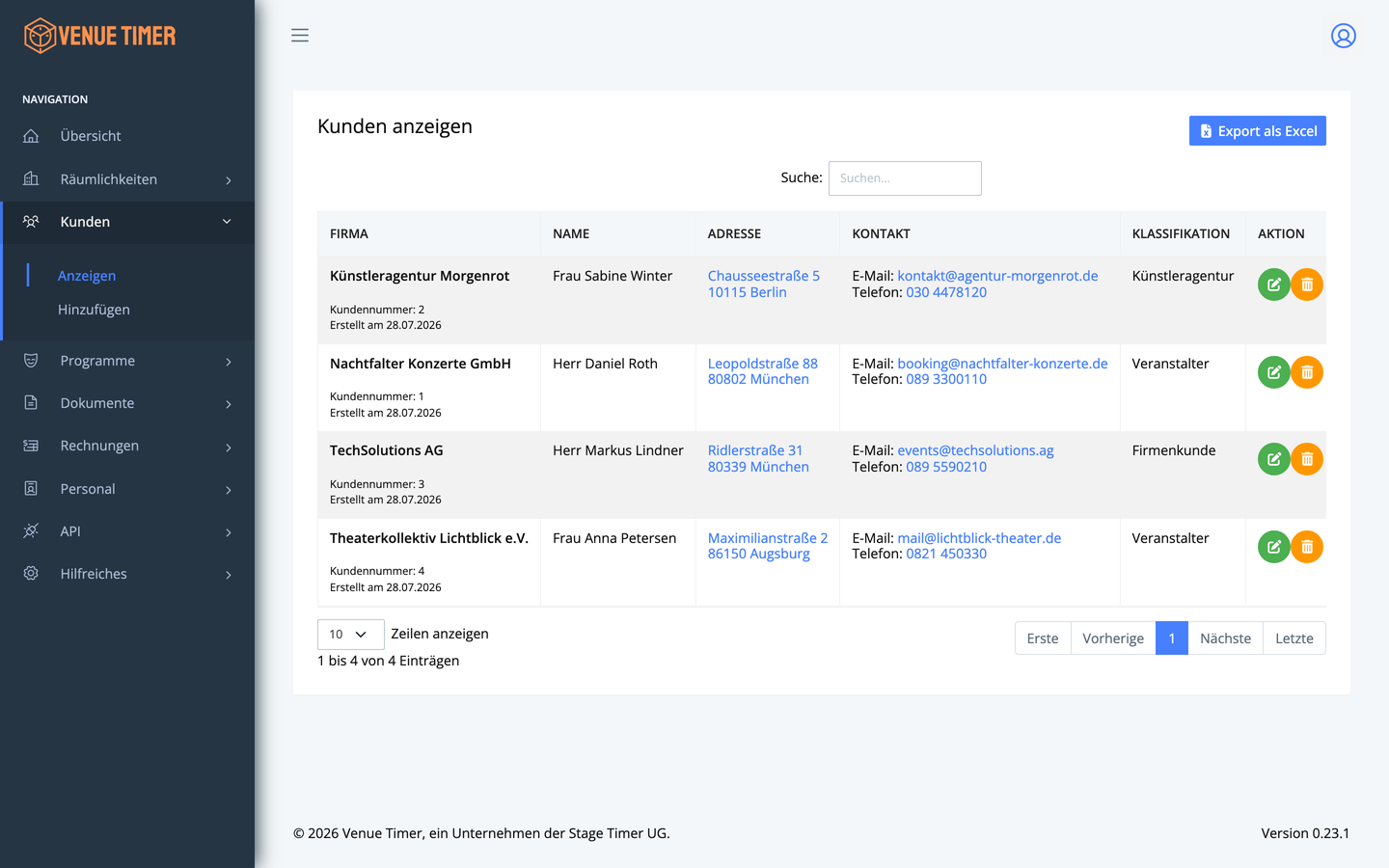Open the Hilfreiches gear icon
The height and width of the screenshot is (868, 1389).
31,574
